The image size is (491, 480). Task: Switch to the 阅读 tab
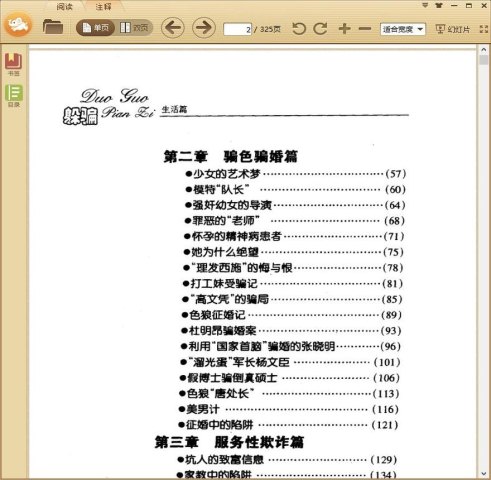pos(64,6)
